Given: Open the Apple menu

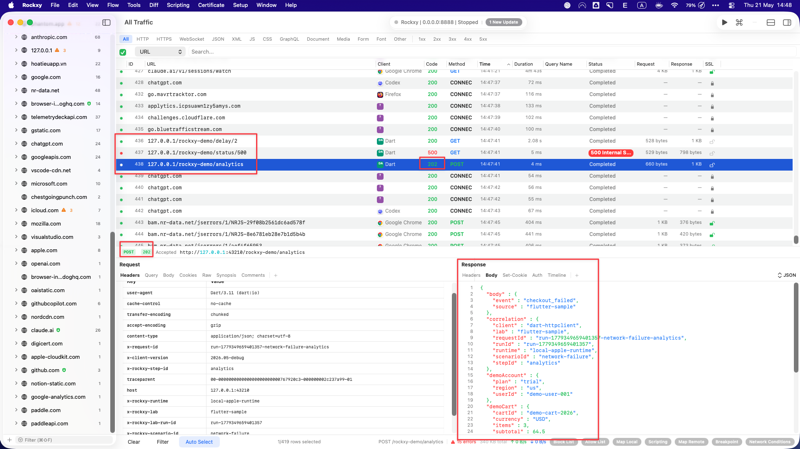Looking at the screenshot, I should (x=11, y=5).
